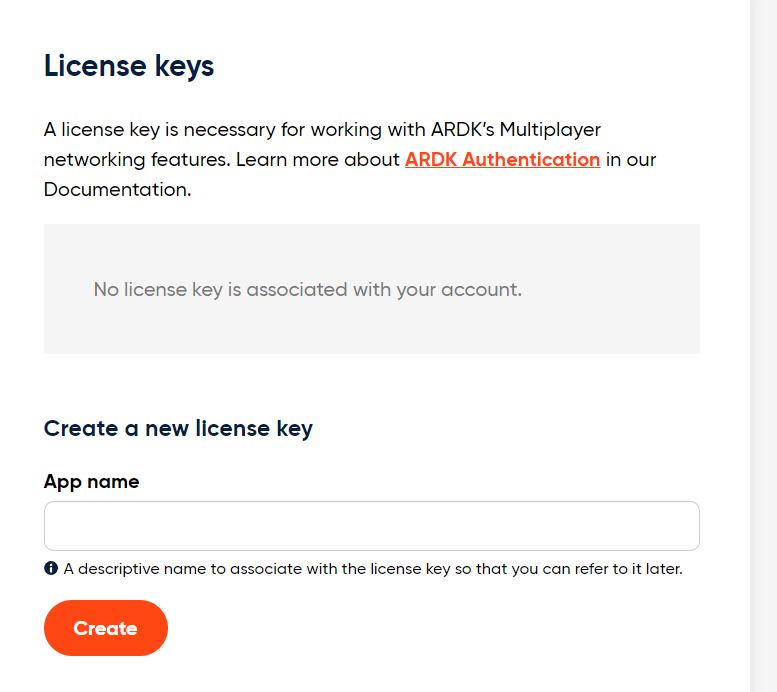The height and width of the screenshot is (692, 777).
Task: Click 'in our' text after the orange link
Action: coord(631,160)
